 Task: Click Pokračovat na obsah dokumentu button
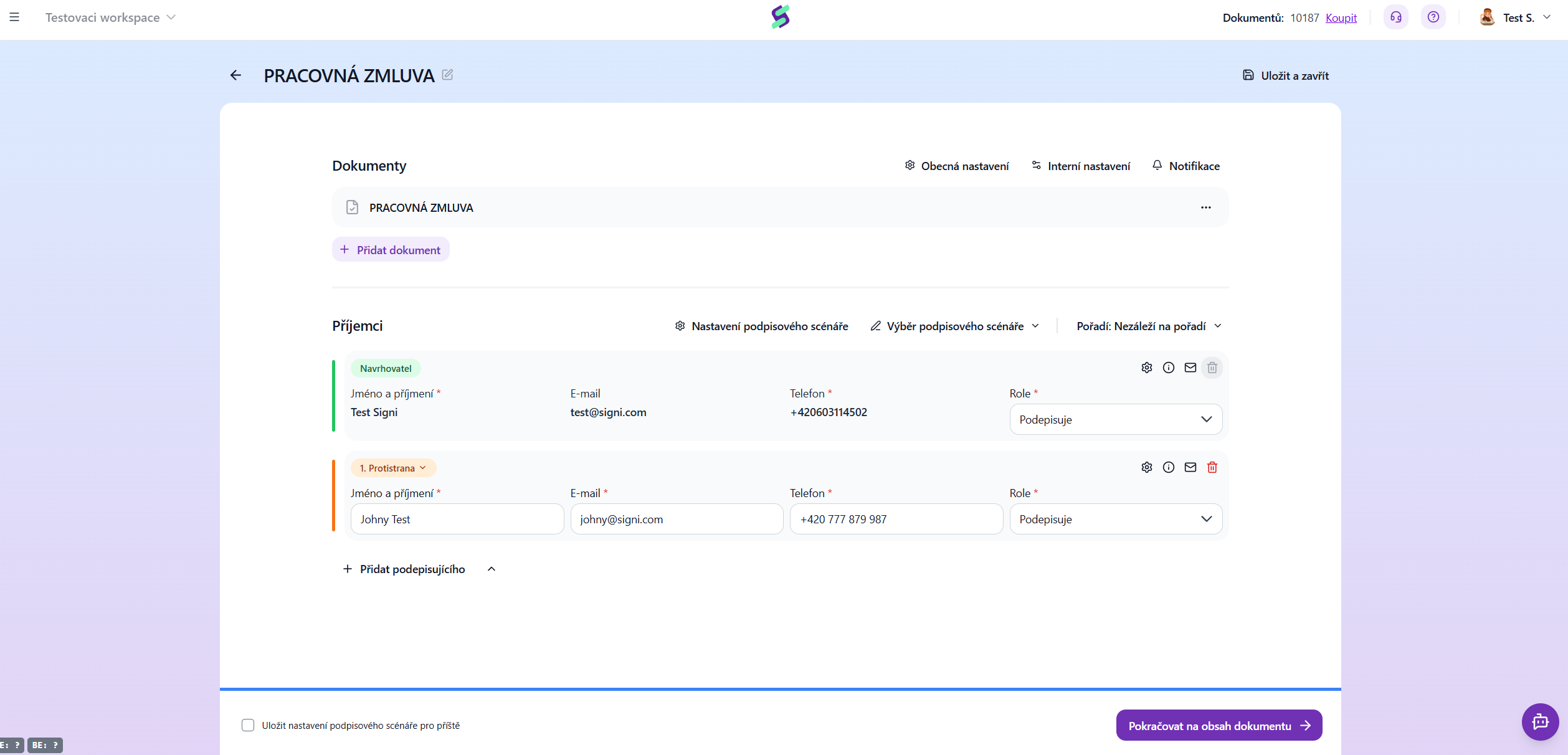coord(1219,725)
